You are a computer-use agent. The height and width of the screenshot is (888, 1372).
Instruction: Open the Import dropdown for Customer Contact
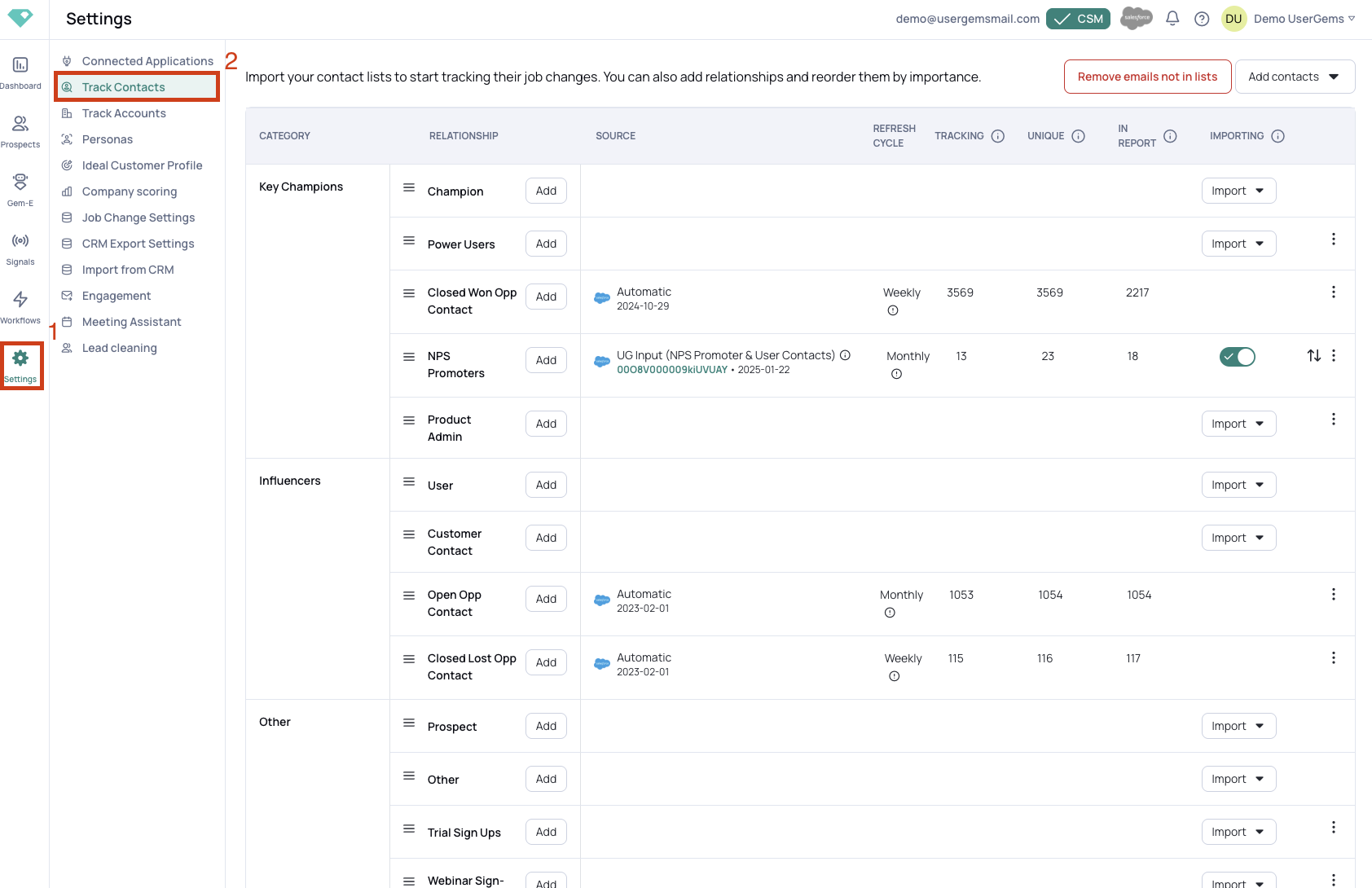pyautogui.click(x=1238, y=538)
